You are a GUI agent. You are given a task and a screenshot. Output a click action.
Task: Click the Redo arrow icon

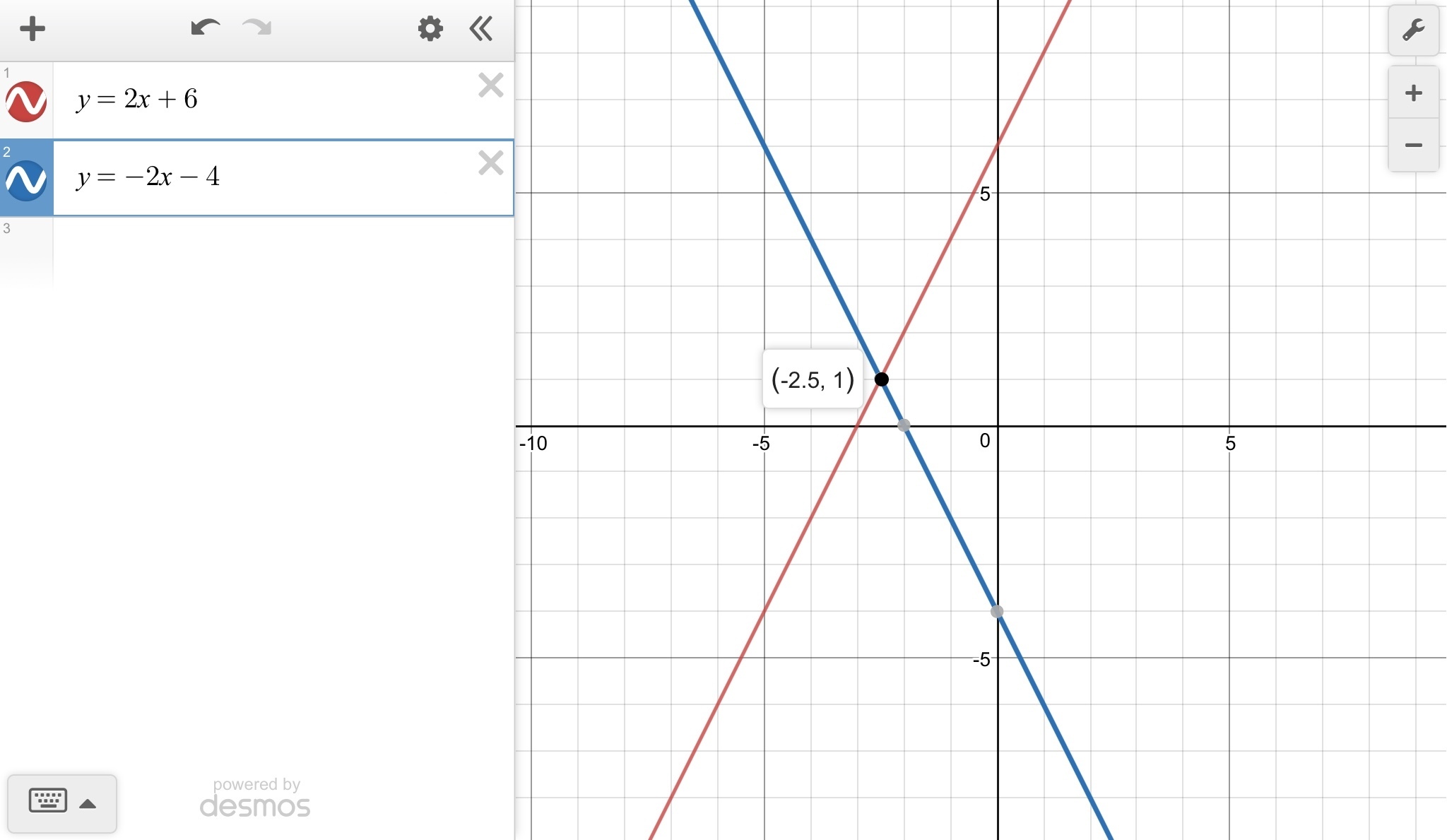click(x=257, y=28)
